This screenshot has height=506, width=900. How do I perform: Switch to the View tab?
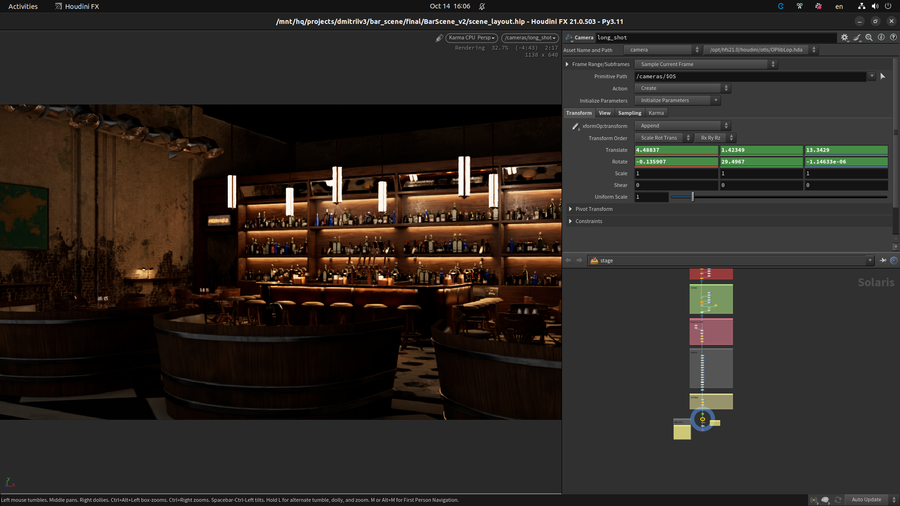(604, 113)
